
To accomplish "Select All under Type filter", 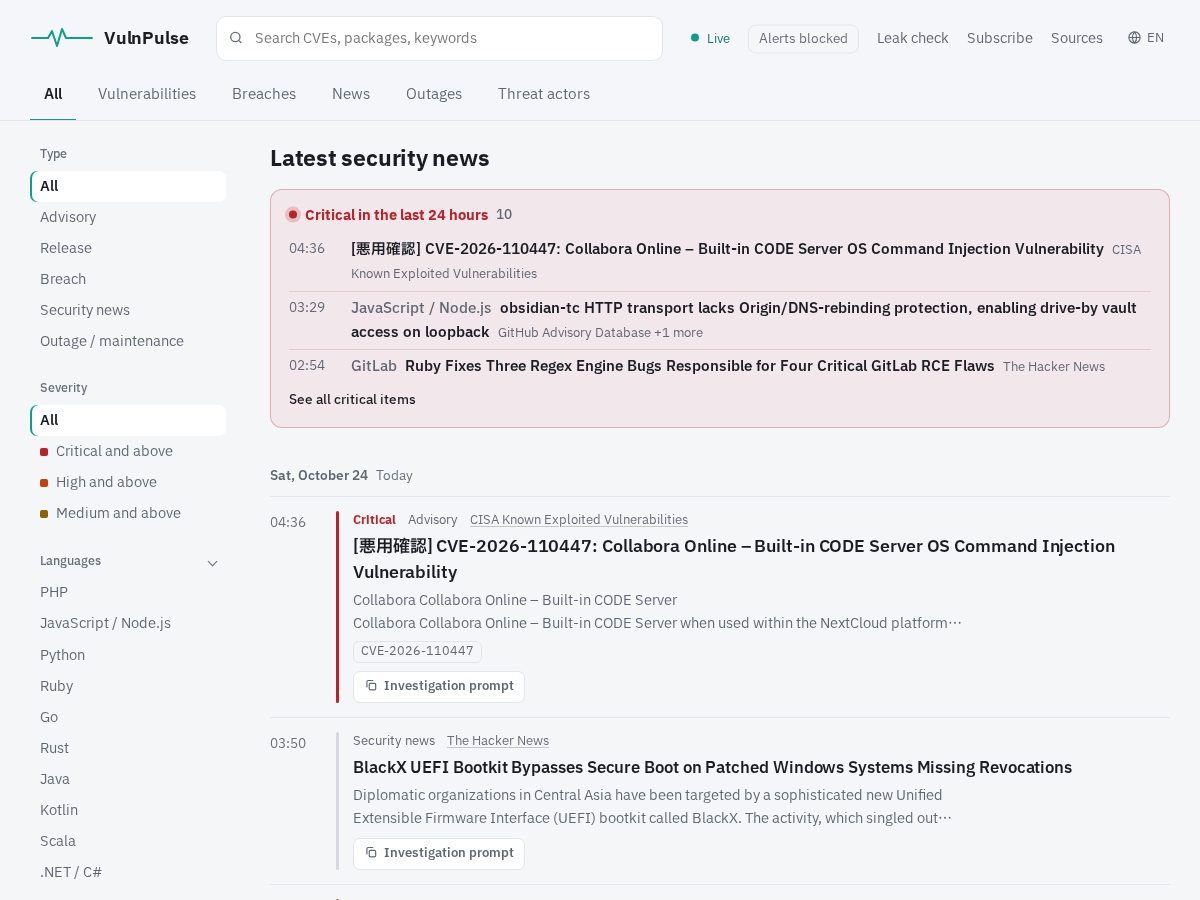I will pyautogui.click(x=128, y=186).
